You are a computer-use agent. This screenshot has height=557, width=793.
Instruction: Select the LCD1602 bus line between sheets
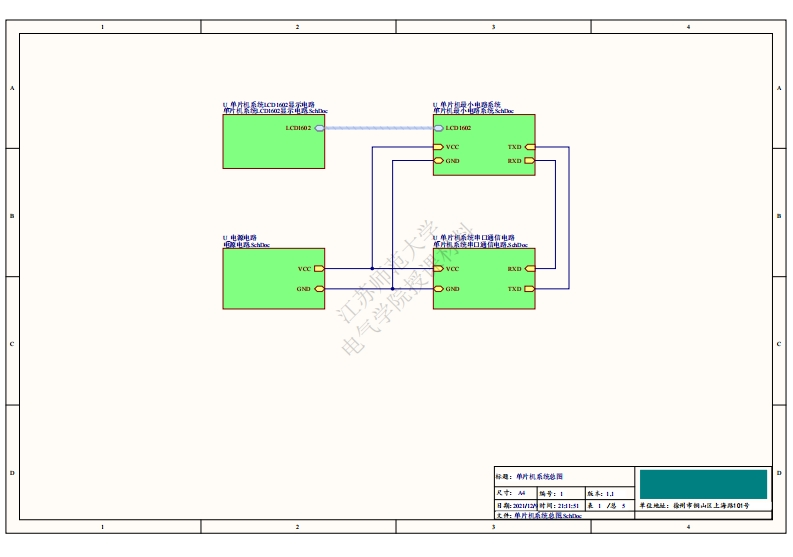coord(378,128)
